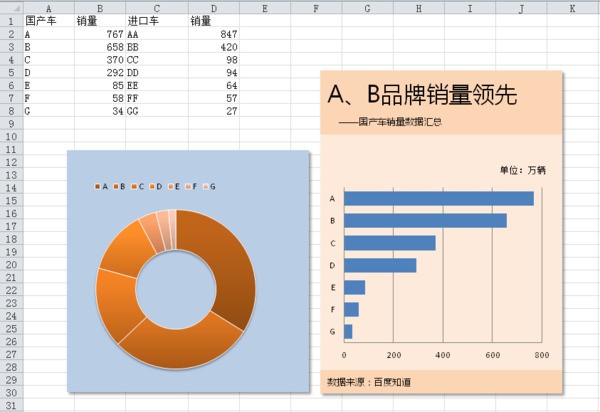Click the row 1 header
600x412 pixels.
pyautogui.click(x=10, y=20)
